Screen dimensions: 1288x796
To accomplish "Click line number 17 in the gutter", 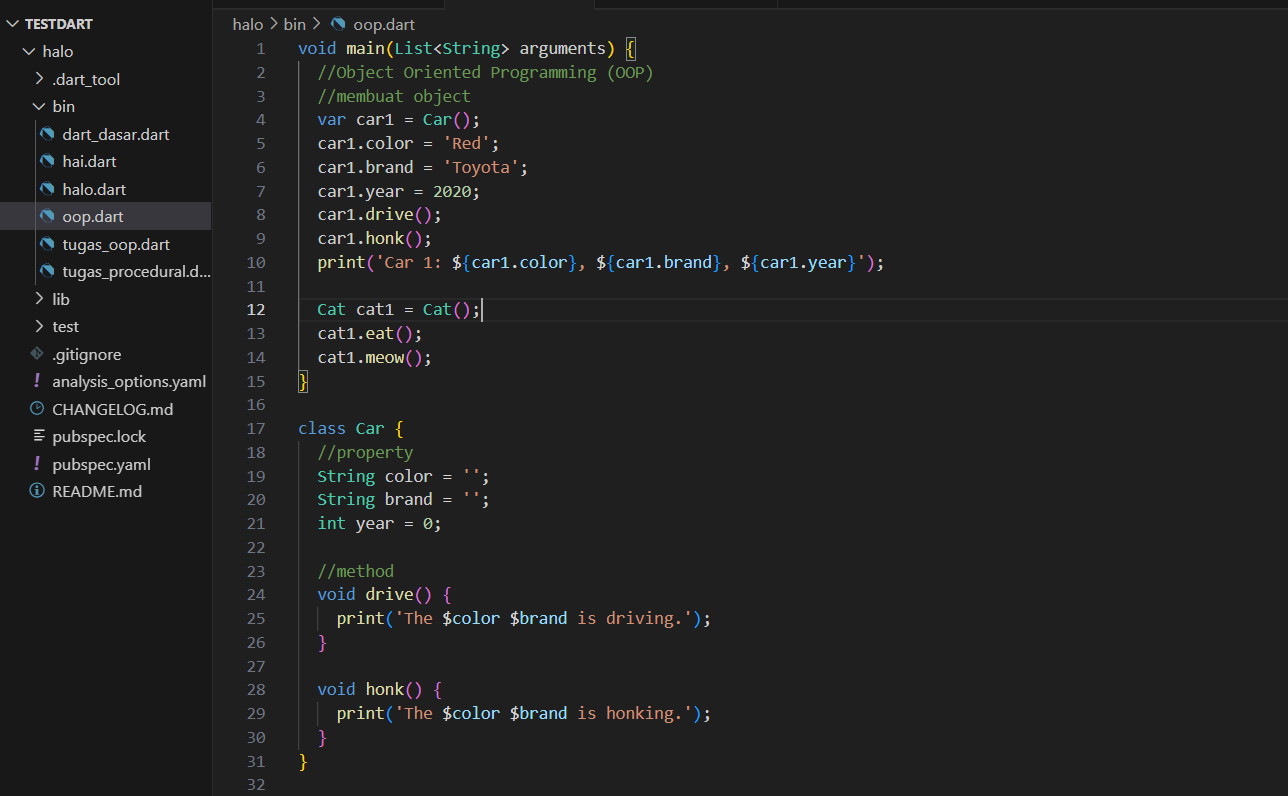I will point(256,428).
